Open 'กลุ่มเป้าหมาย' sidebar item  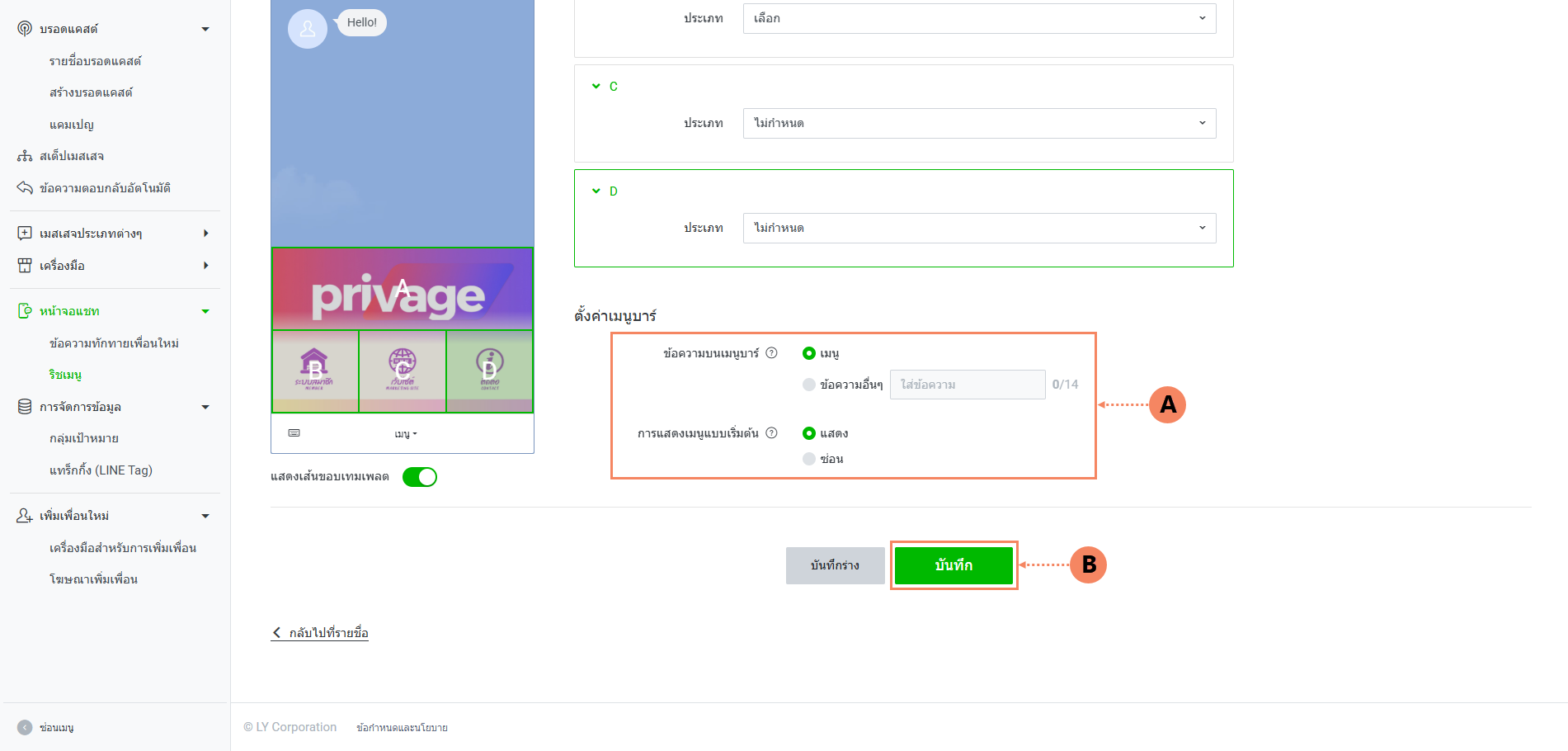coord(84,438)
